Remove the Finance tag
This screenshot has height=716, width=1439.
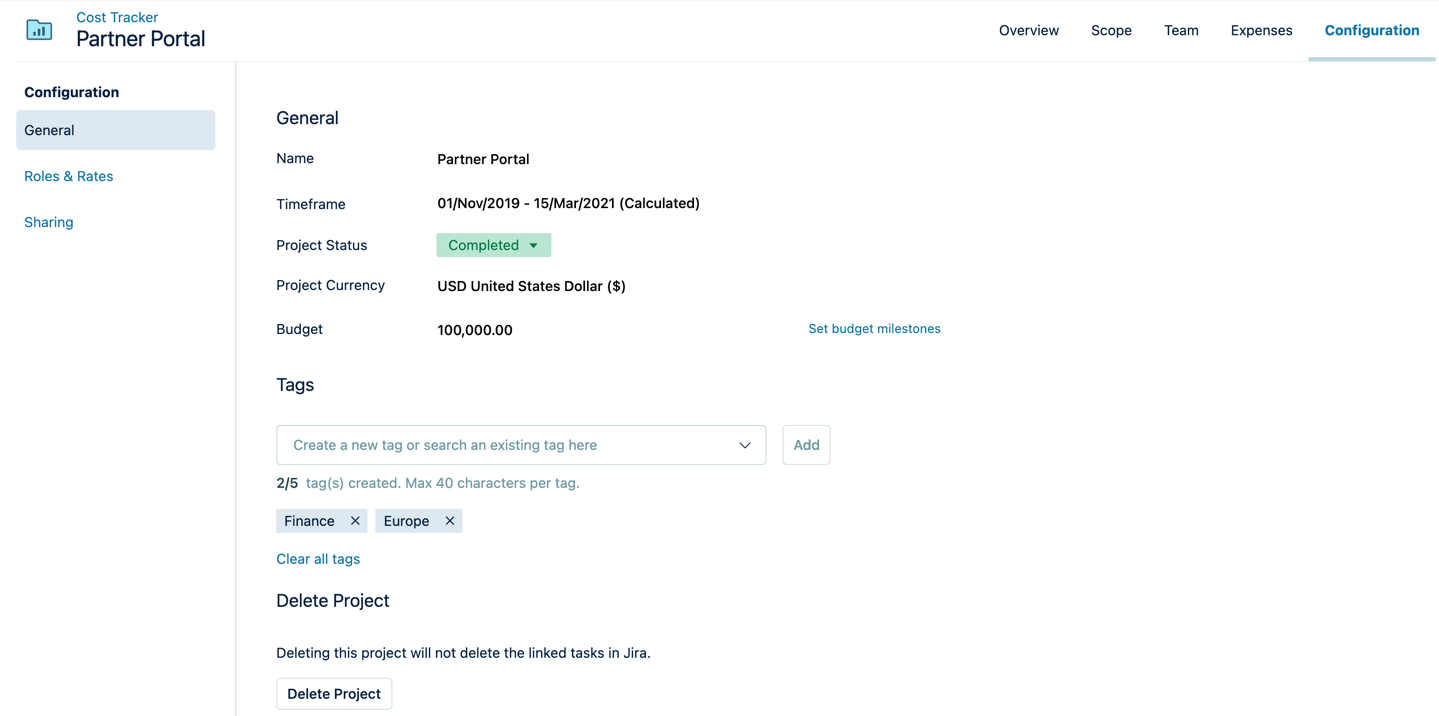tap(355, 520)
